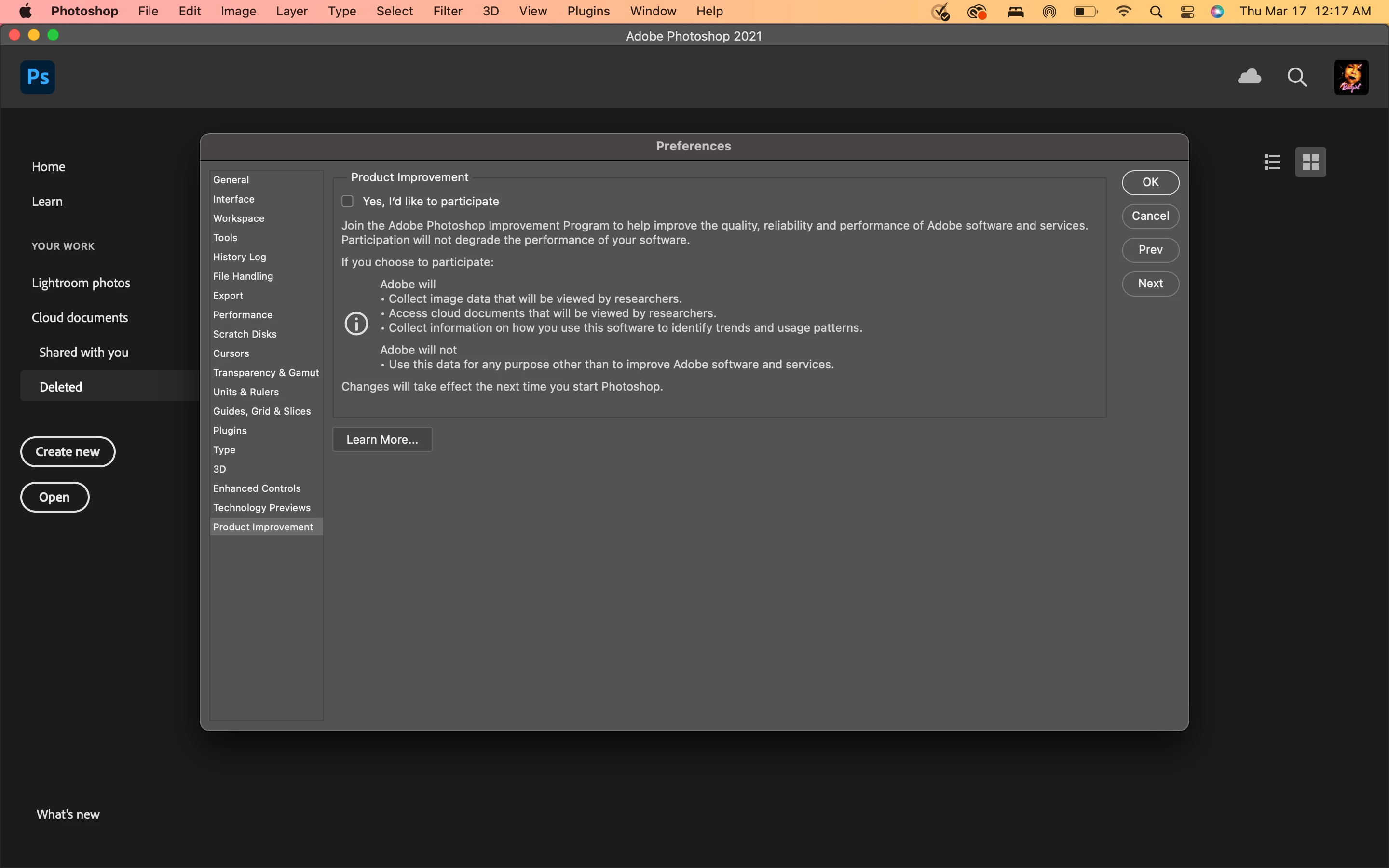Click the Photoshop Ps home icon

pos(37,77)
